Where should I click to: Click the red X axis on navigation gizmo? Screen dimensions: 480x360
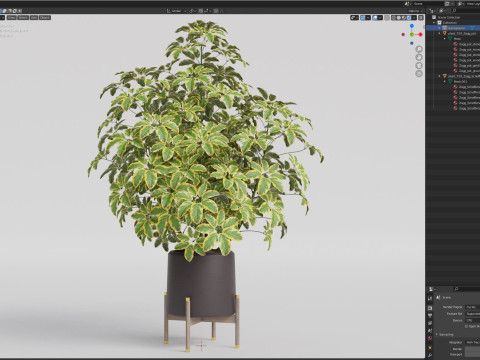tap(420, 34)
